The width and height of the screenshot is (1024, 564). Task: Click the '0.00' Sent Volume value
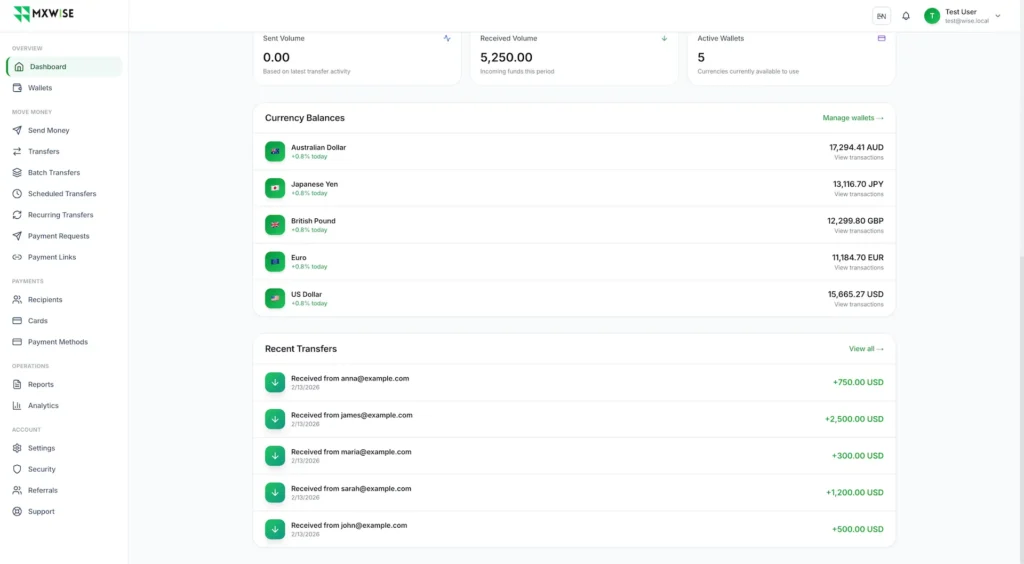point(276,57)
